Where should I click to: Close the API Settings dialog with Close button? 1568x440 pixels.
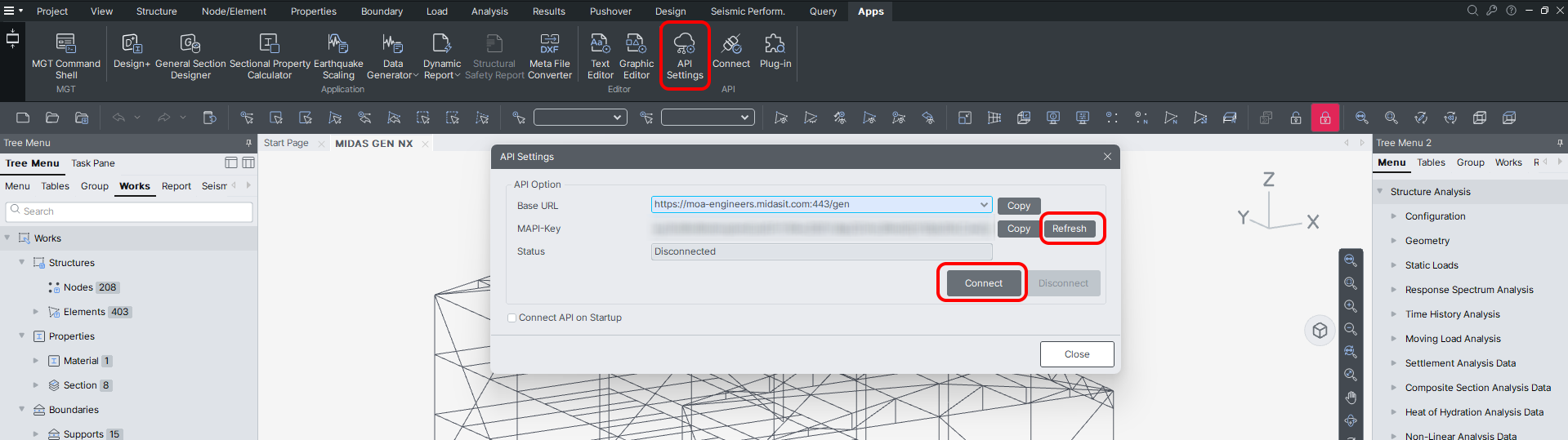click(1076, 354)
